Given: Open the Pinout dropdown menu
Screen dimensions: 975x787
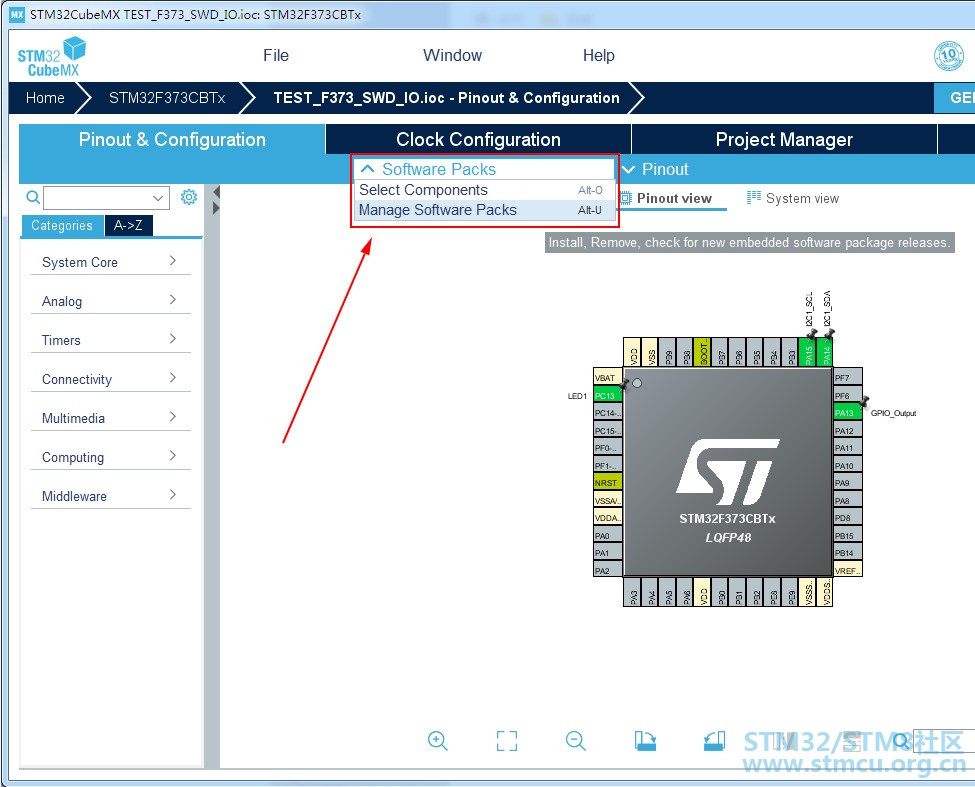Looking at the screenshot, I should (x=655, y=169).
